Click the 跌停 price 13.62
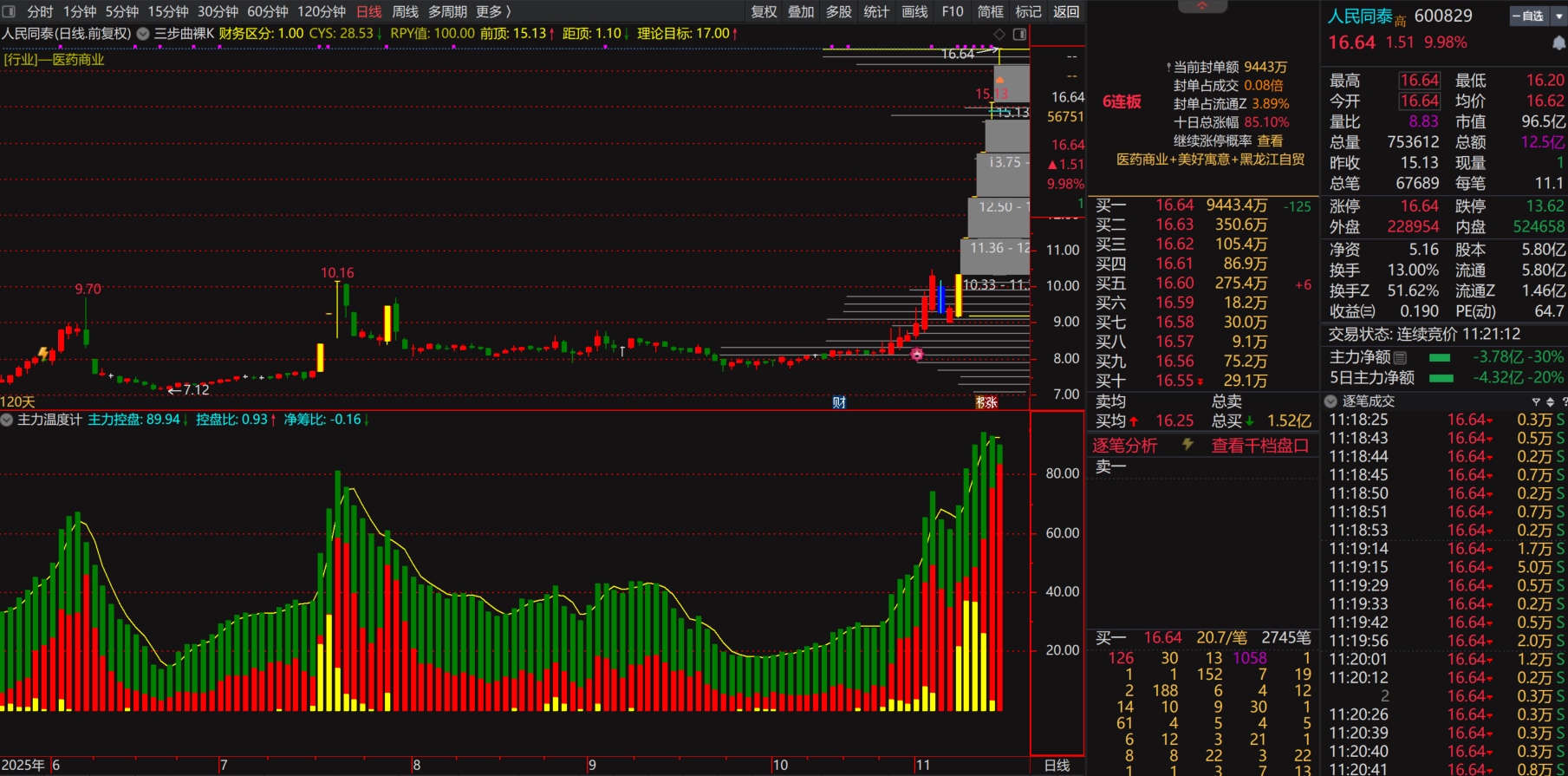1568x776 pixels. tap(1545, 206)
